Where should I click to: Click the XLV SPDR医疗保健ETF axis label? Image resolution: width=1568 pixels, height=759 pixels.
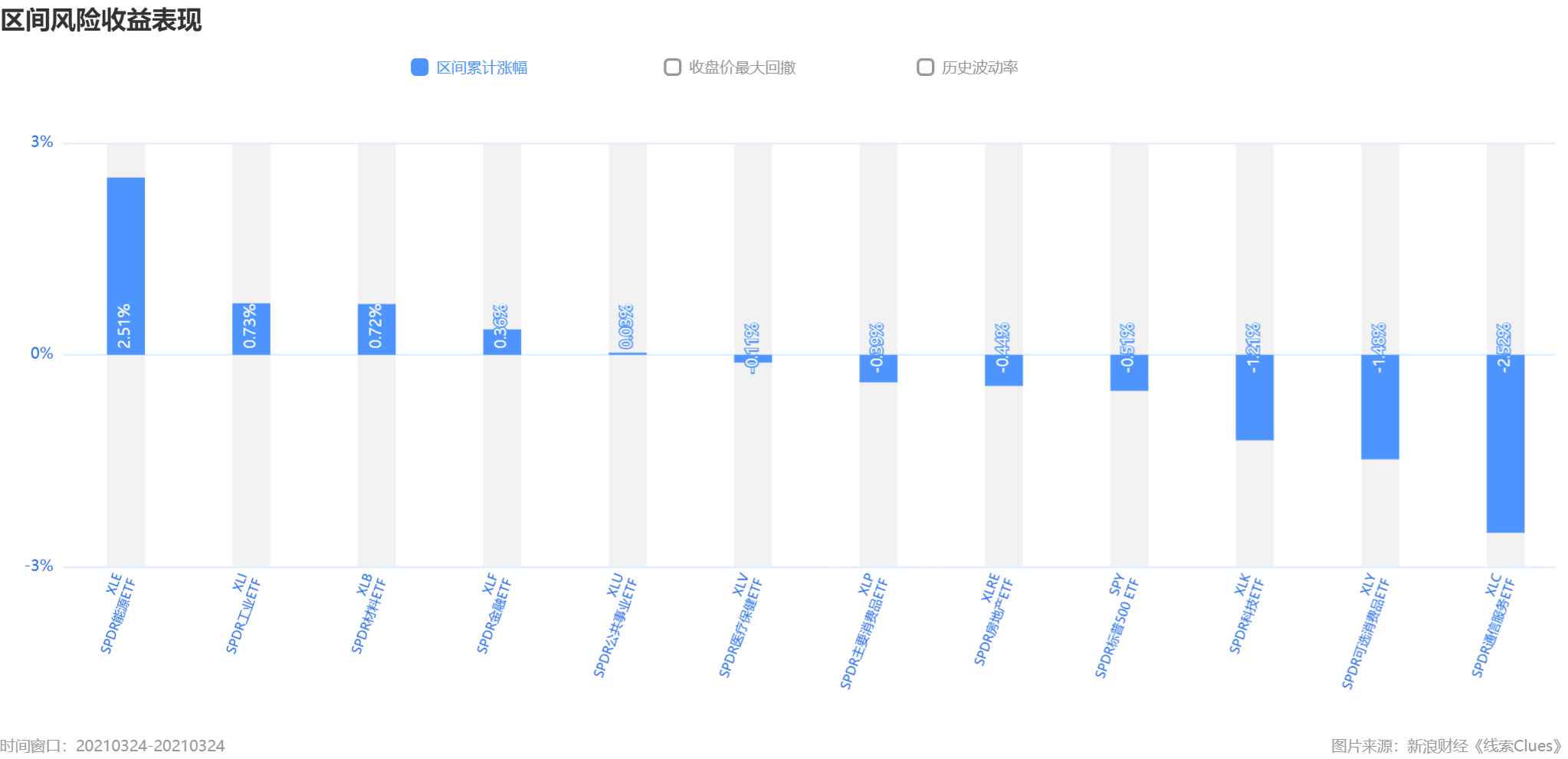[x=741, y=625]
